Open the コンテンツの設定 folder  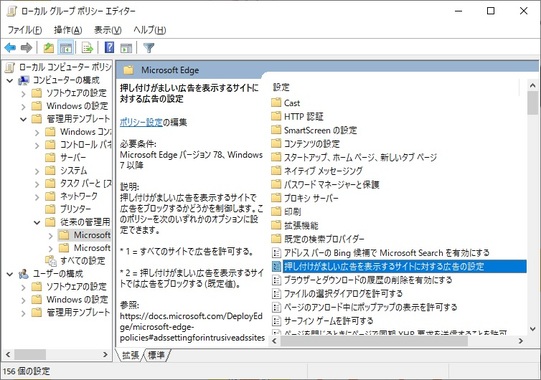point(305,144)
